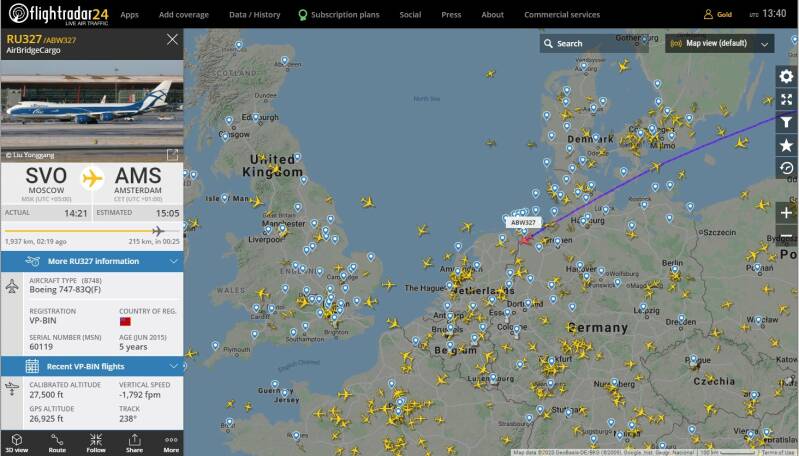Click the AirBridgeCargo airline name
This screenshot has height=456, width=799.
click(x=33, y=50)
